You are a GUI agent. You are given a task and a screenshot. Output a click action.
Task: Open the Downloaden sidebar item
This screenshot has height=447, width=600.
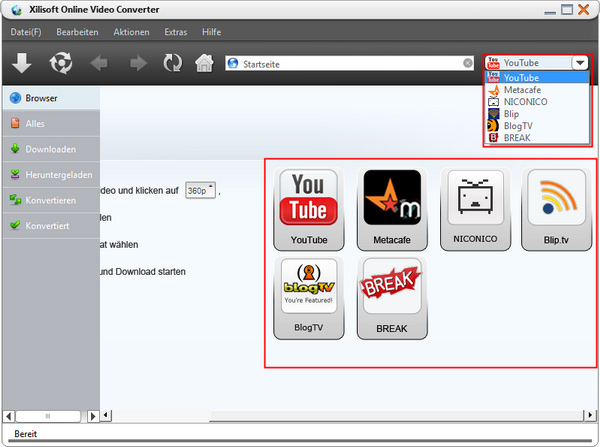tap(51, 149)
